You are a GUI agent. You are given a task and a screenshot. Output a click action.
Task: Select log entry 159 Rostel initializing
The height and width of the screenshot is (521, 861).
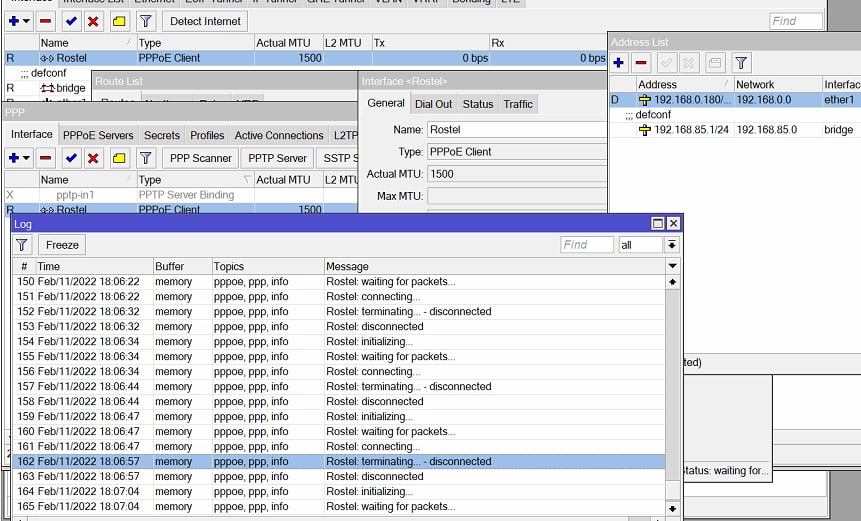click(339, 417)
